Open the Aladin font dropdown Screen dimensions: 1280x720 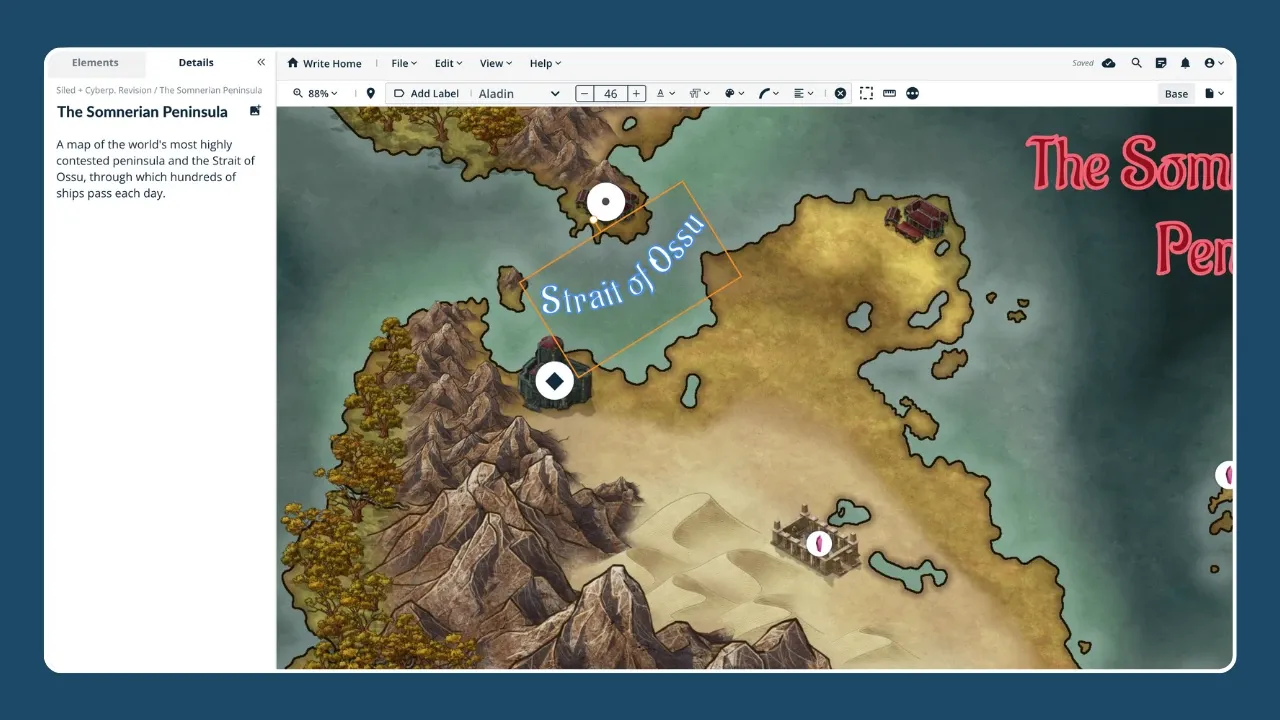[520, 93]
